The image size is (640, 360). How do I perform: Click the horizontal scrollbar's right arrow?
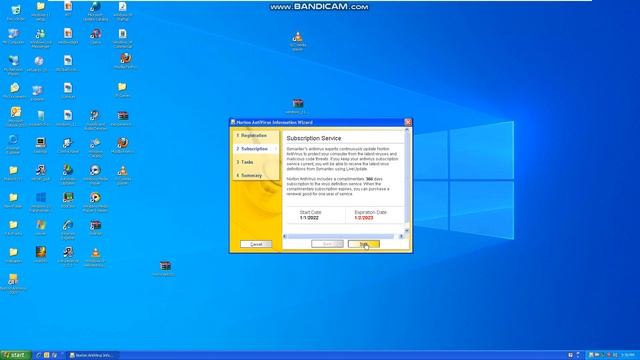[x=401, y=236]
